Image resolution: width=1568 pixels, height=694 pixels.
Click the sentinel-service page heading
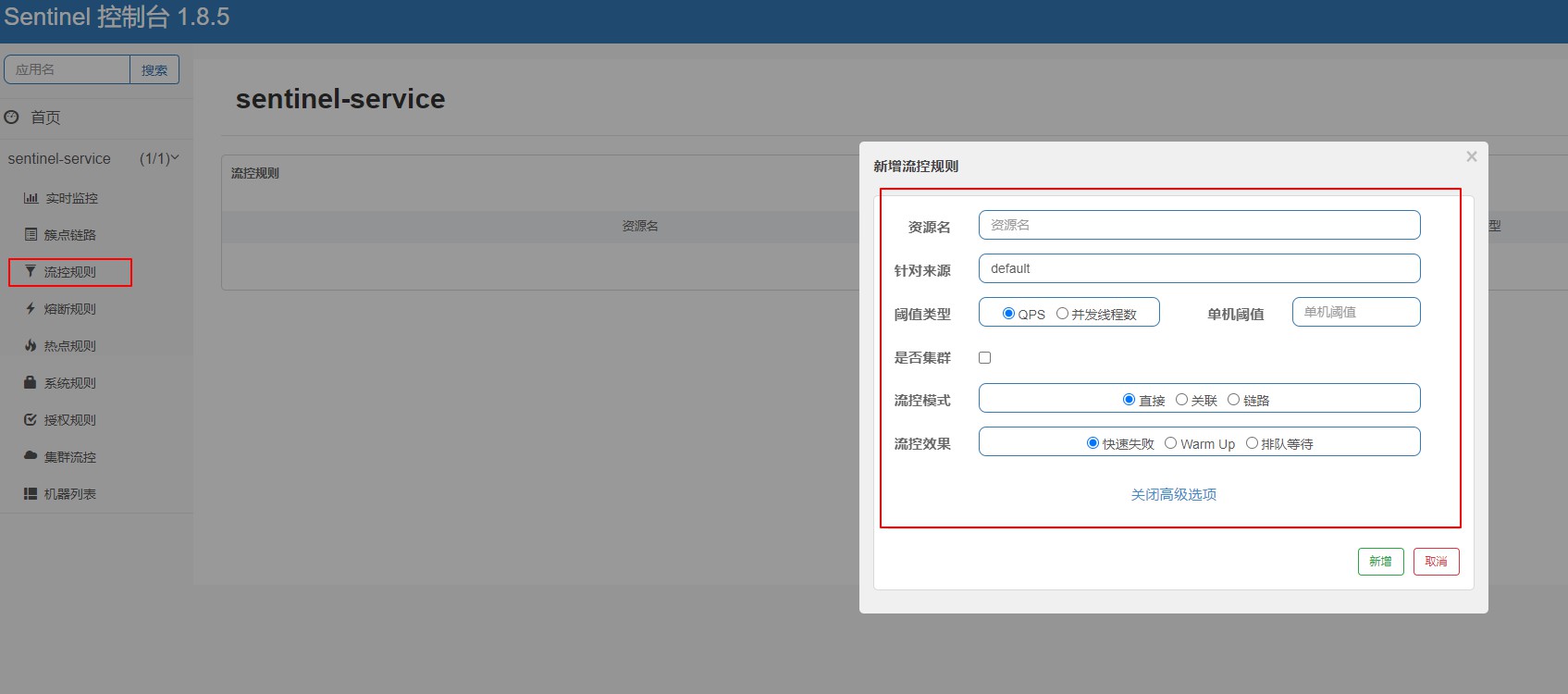click(x=340, y=99)
